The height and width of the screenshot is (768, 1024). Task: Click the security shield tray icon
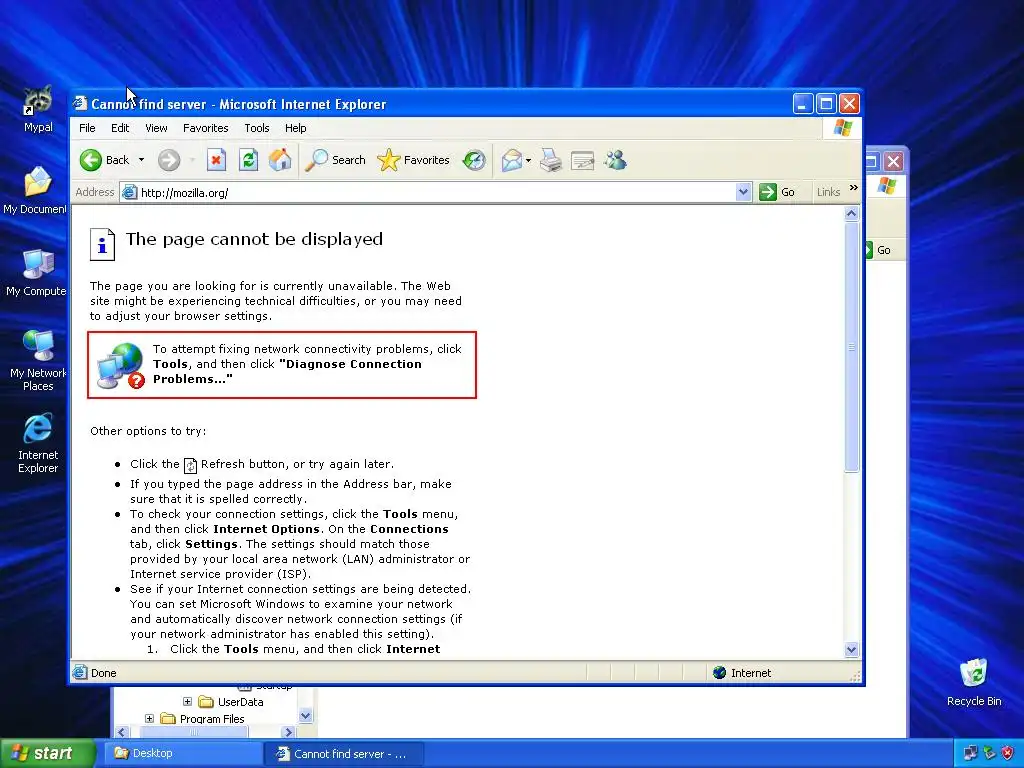1006,753
